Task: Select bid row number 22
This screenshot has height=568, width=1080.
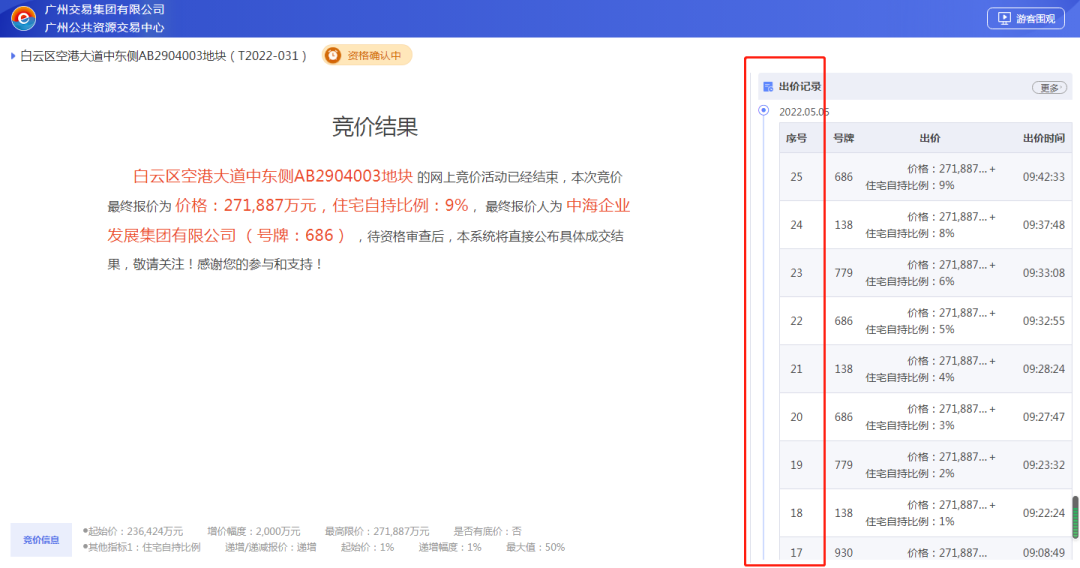Action: 796,321
